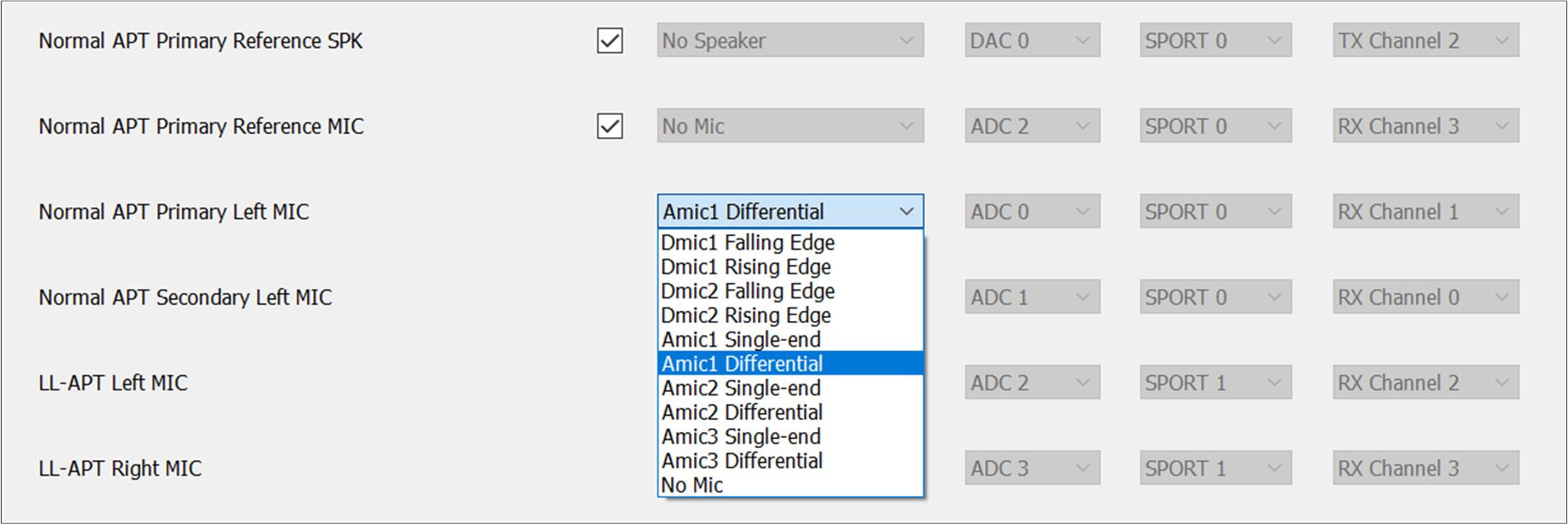Pick Dmic2 Falling Edge in dropdown list

click(790, 291)
